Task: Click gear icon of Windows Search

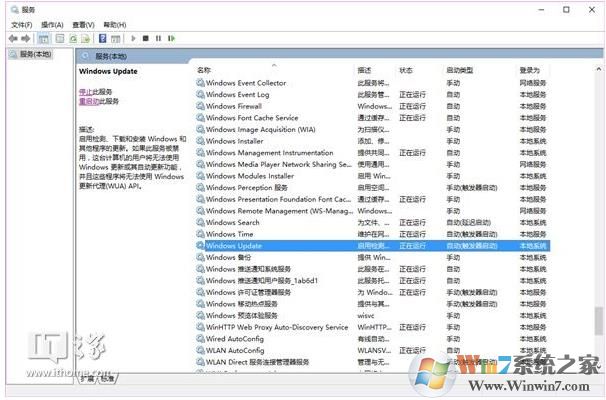Action: [200, 222]
